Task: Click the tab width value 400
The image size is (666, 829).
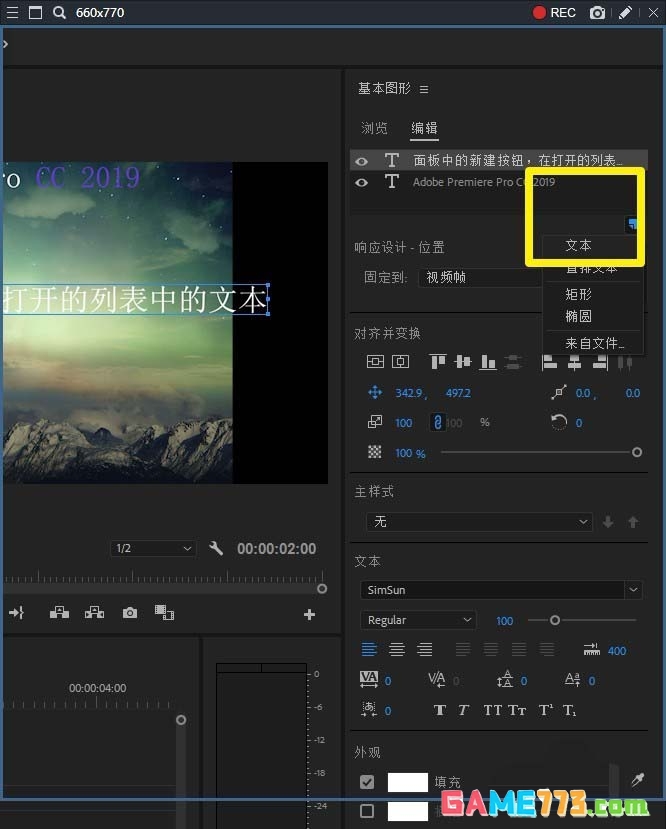Action: pyautogui.click(x=617, y=651)
